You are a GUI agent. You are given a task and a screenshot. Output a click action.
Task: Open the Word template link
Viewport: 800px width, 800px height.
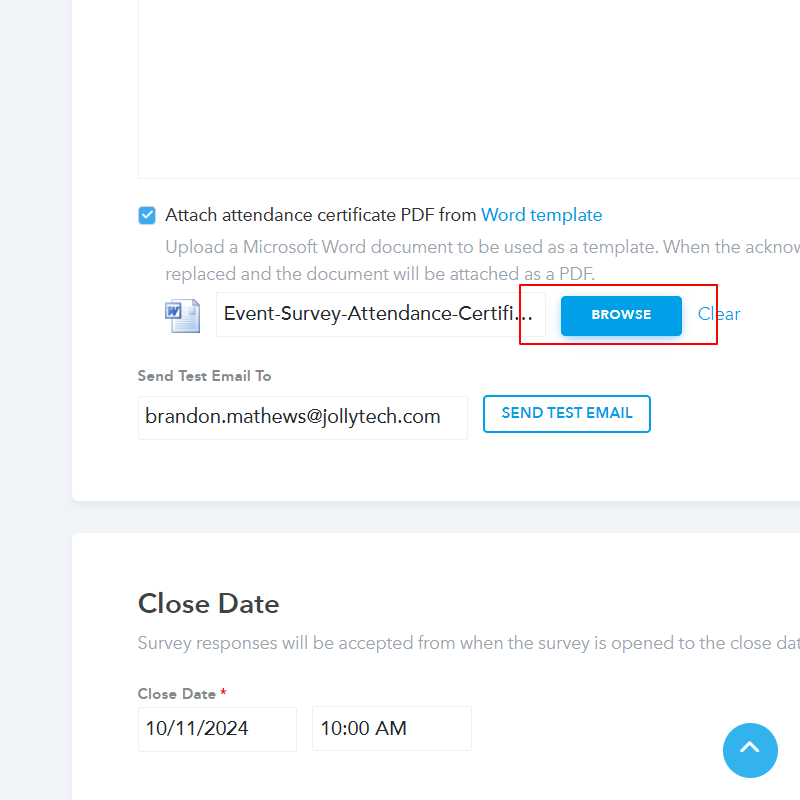[x=541, y=215]
